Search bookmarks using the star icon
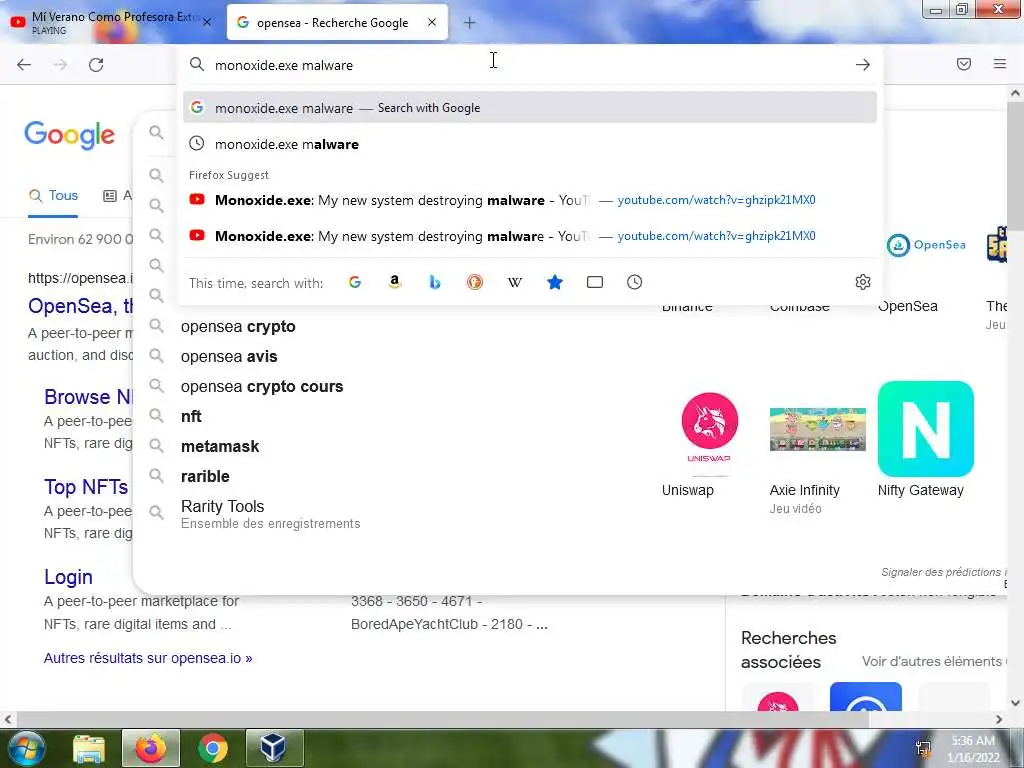 tap(554, 282)
